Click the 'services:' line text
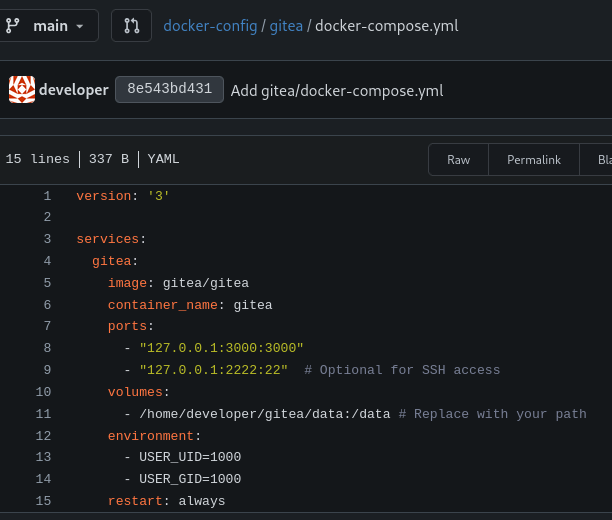612x520 pixels. point(111,239)
